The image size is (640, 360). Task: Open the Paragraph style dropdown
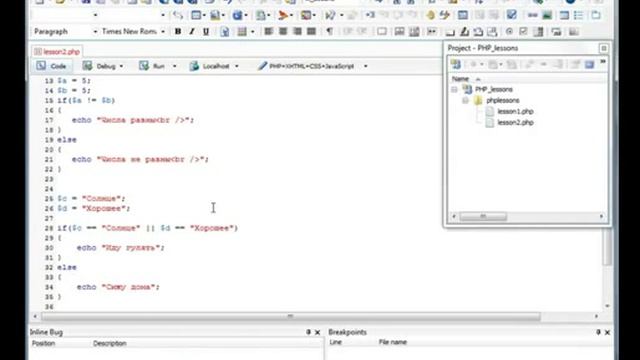click(95, 31)
